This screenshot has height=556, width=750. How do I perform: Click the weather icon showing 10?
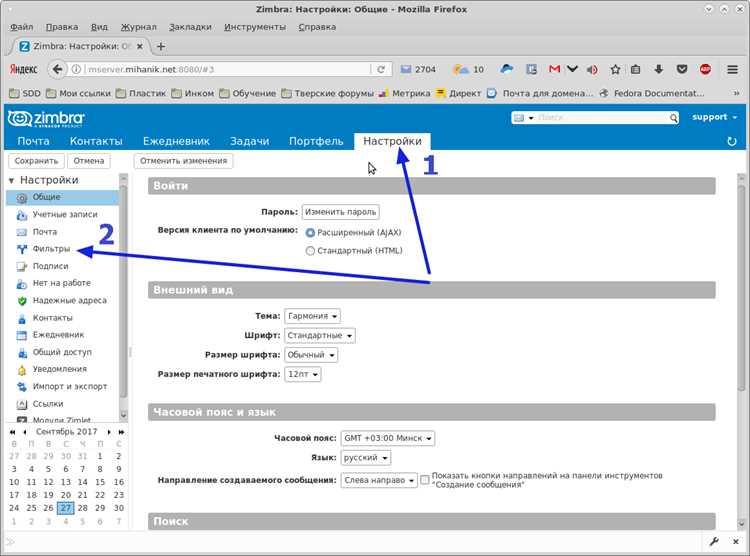(x=468, y=69)
